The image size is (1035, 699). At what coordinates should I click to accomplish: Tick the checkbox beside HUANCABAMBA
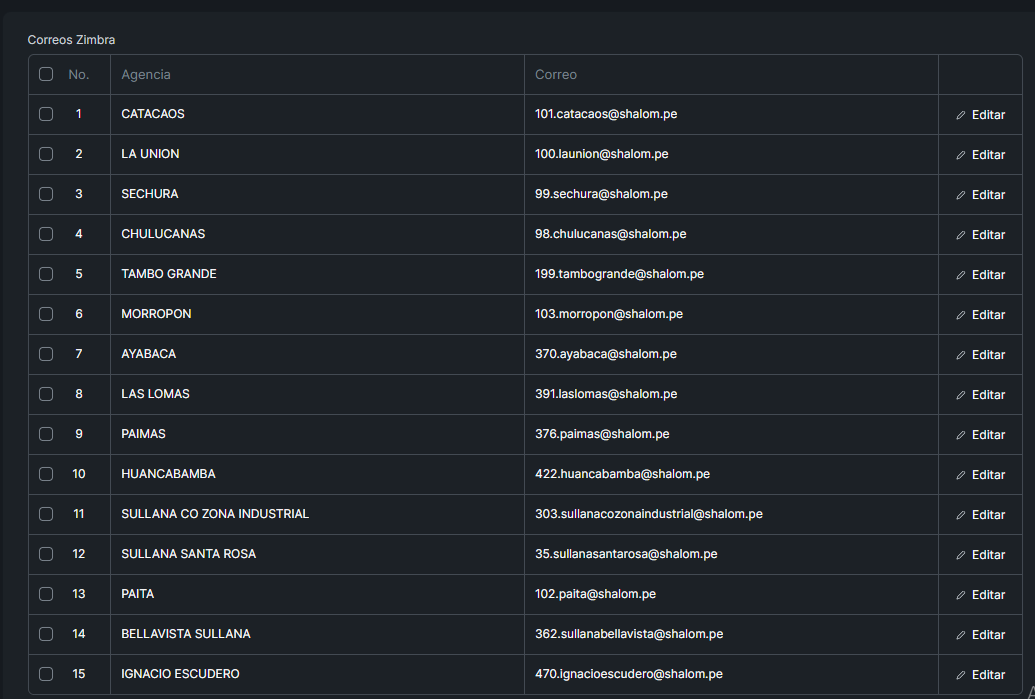[x=46, y=474]
